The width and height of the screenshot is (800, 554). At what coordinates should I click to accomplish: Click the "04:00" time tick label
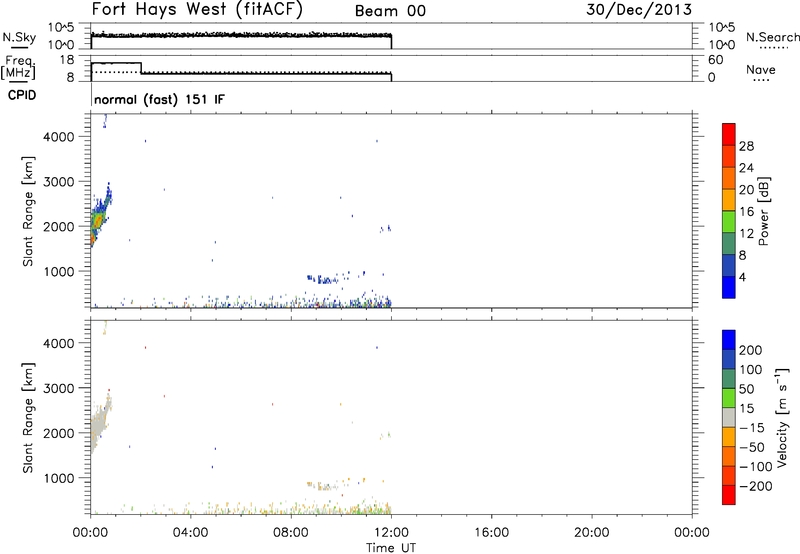tap(190, 533)
